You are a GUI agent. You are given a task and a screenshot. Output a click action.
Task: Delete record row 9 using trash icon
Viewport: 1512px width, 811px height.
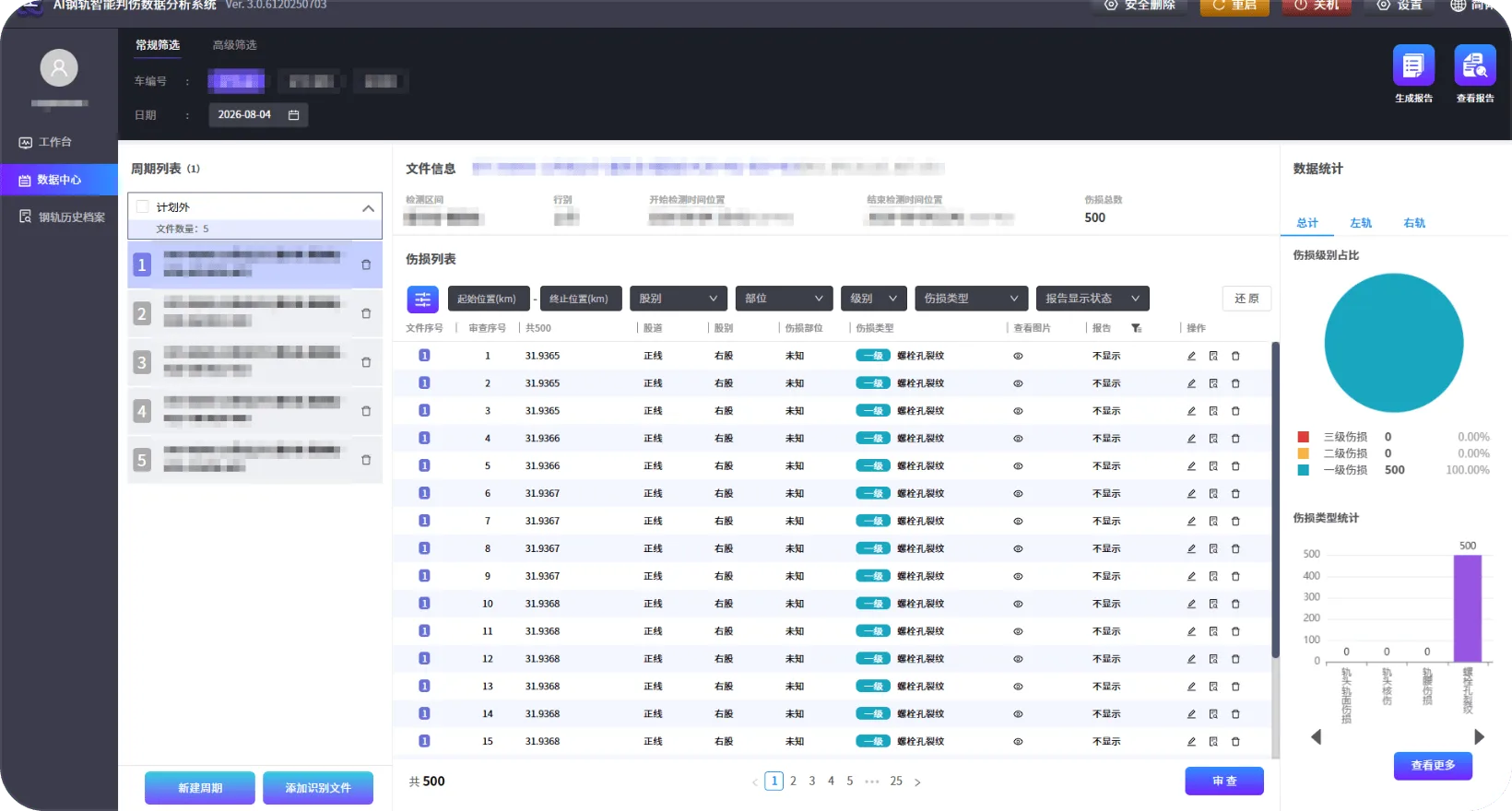click(x=1235, y=576)
